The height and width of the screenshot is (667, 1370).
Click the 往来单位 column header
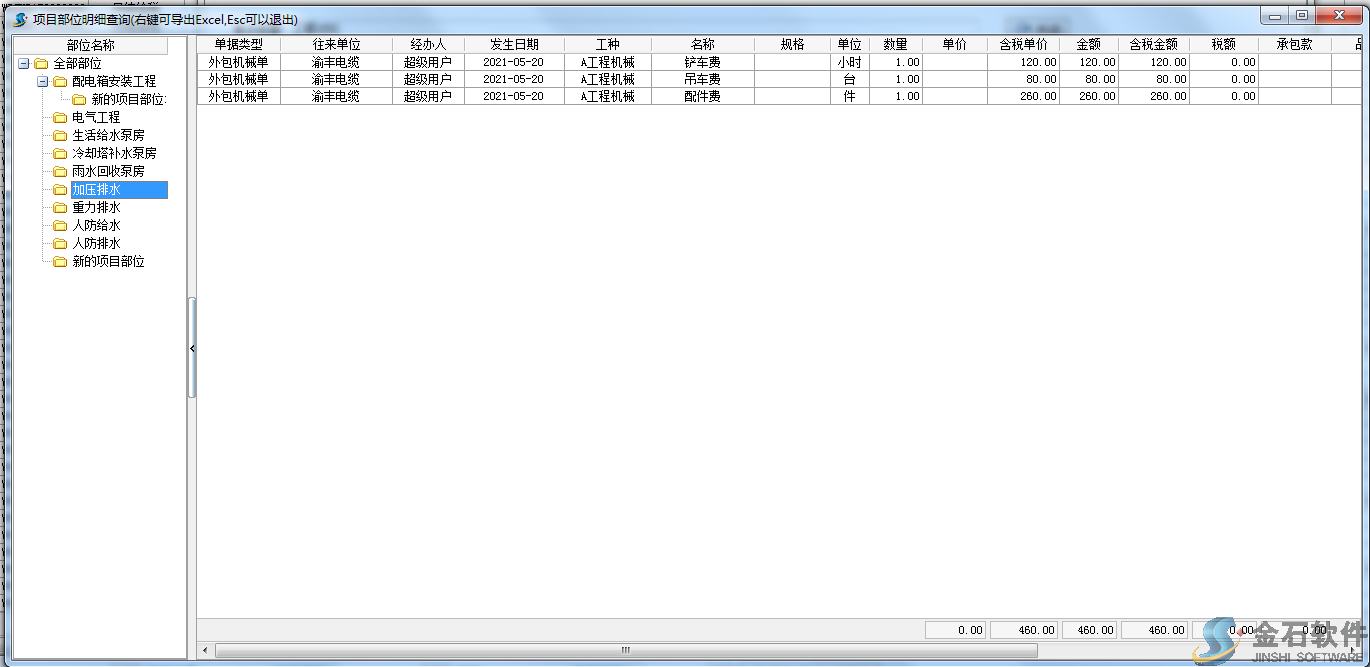click(x=336, y=44)
